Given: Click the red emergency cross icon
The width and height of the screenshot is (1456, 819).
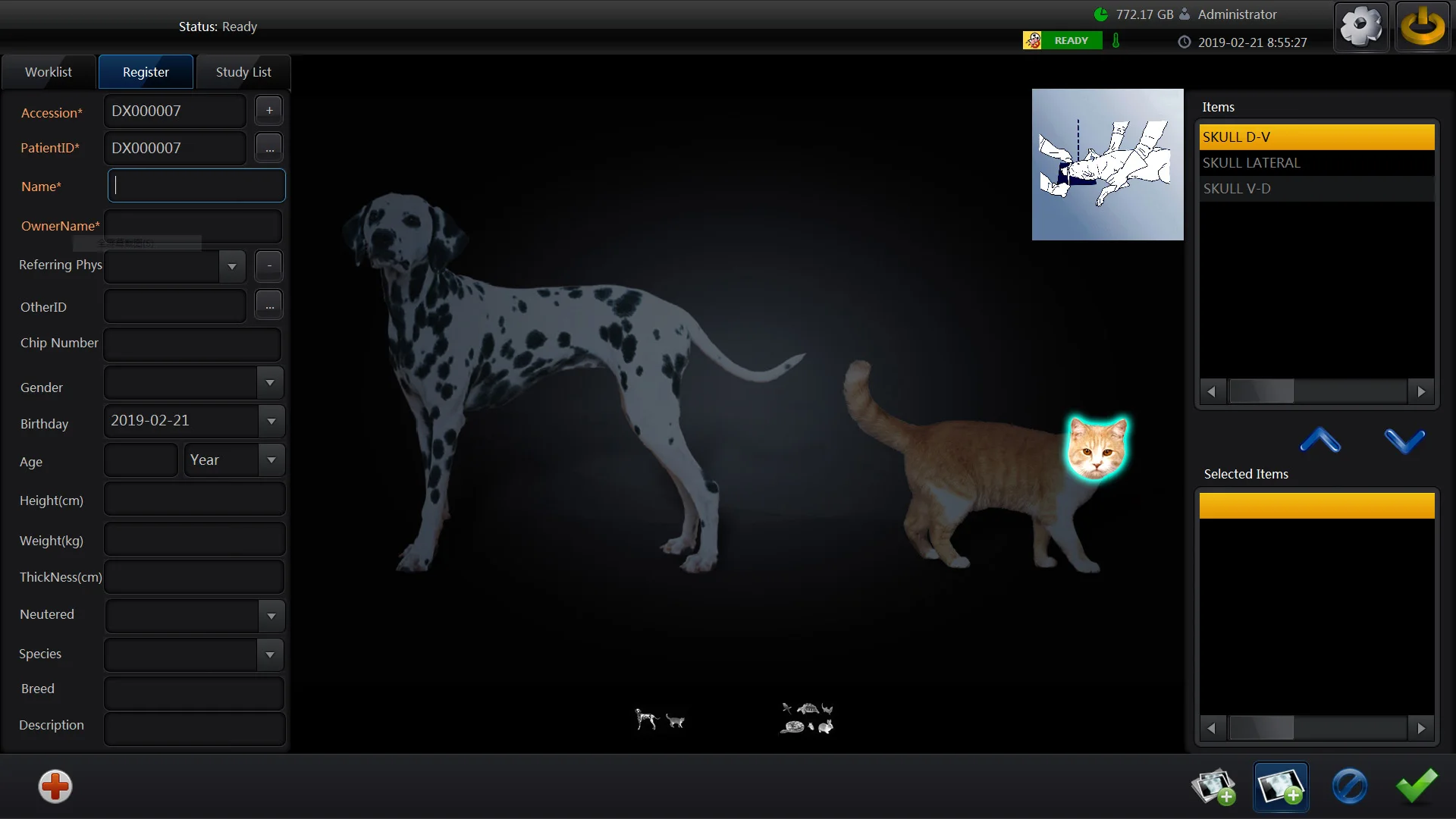Looking at the screenshot, I should [55, 786].
